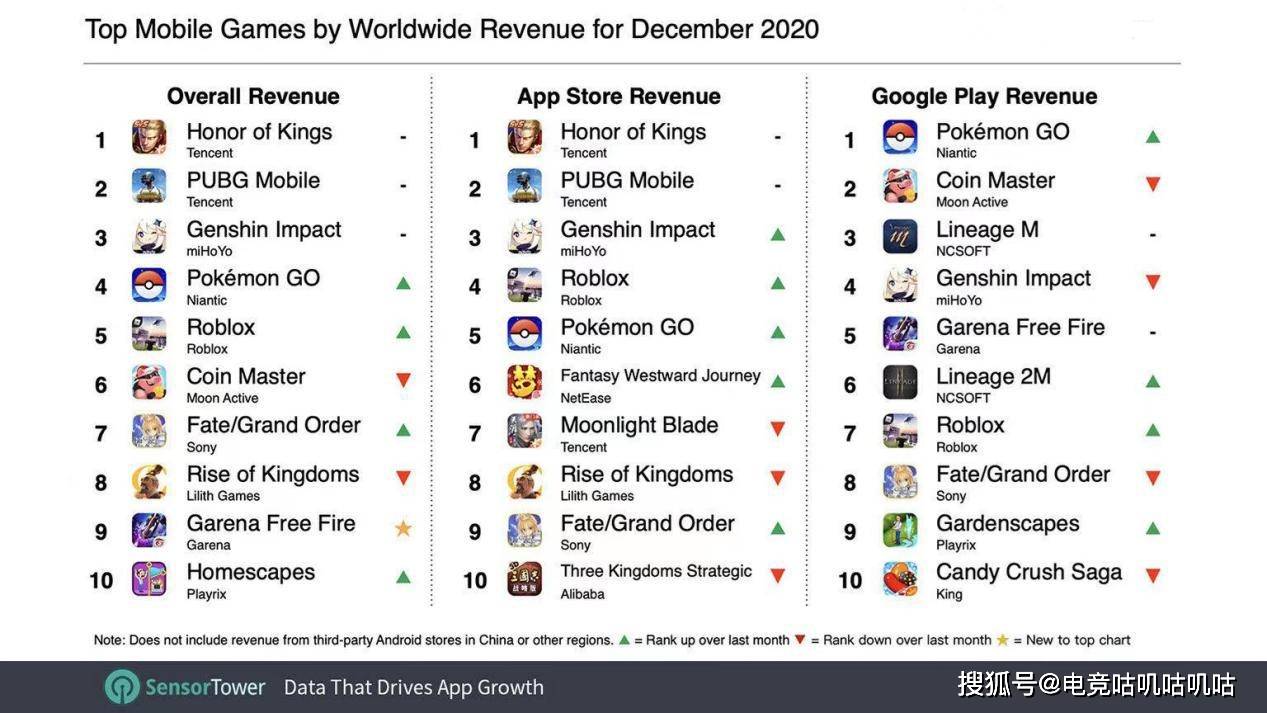1267x713 pixels.
Task: Click the gold star beside Garena Free Fire
Action: tap(403, 528)
